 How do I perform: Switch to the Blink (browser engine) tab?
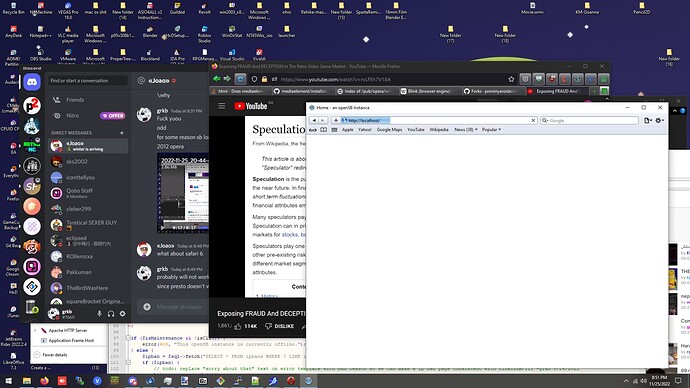click(428, 91)
